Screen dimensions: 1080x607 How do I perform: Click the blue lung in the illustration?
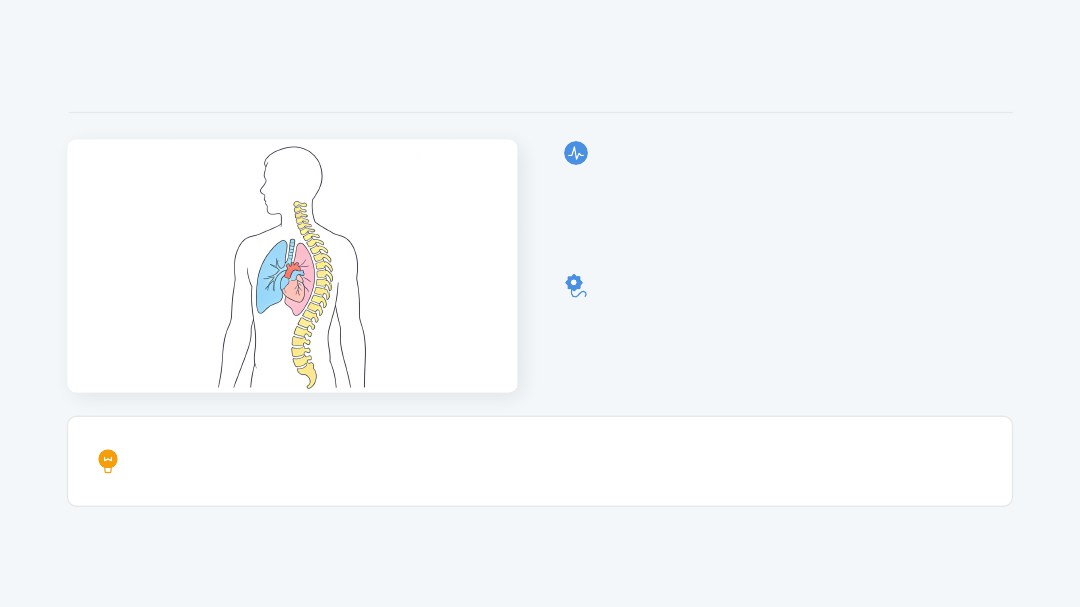[x=269, y=280]
